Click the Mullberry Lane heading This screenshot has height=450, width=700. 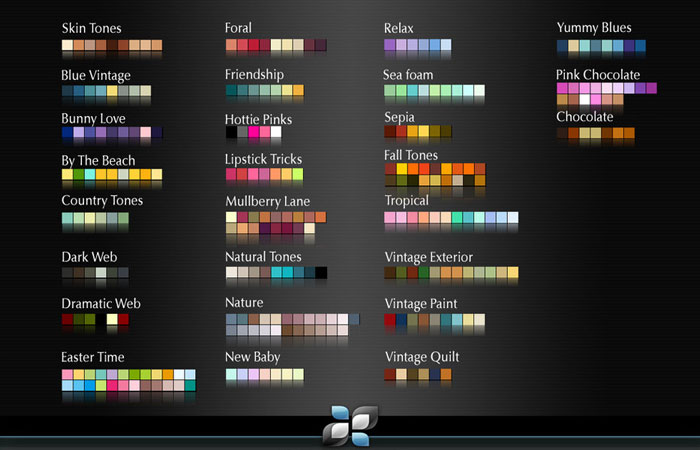tap(267, 201)
